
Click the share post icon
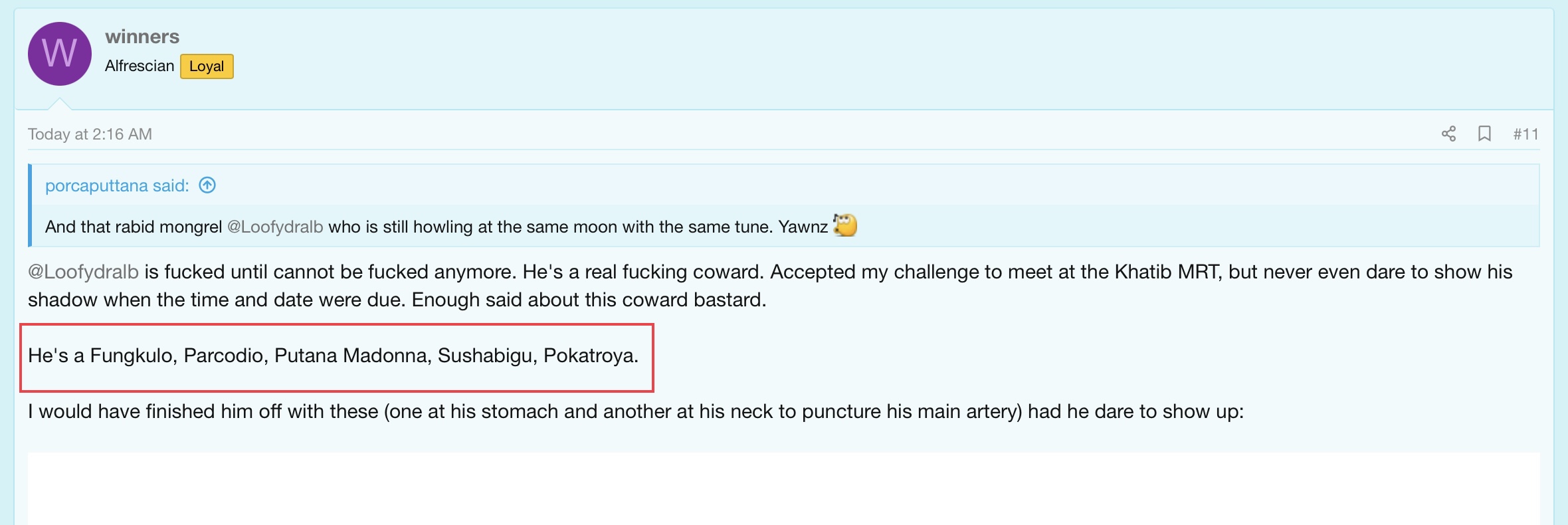(x=1448, y=134)
